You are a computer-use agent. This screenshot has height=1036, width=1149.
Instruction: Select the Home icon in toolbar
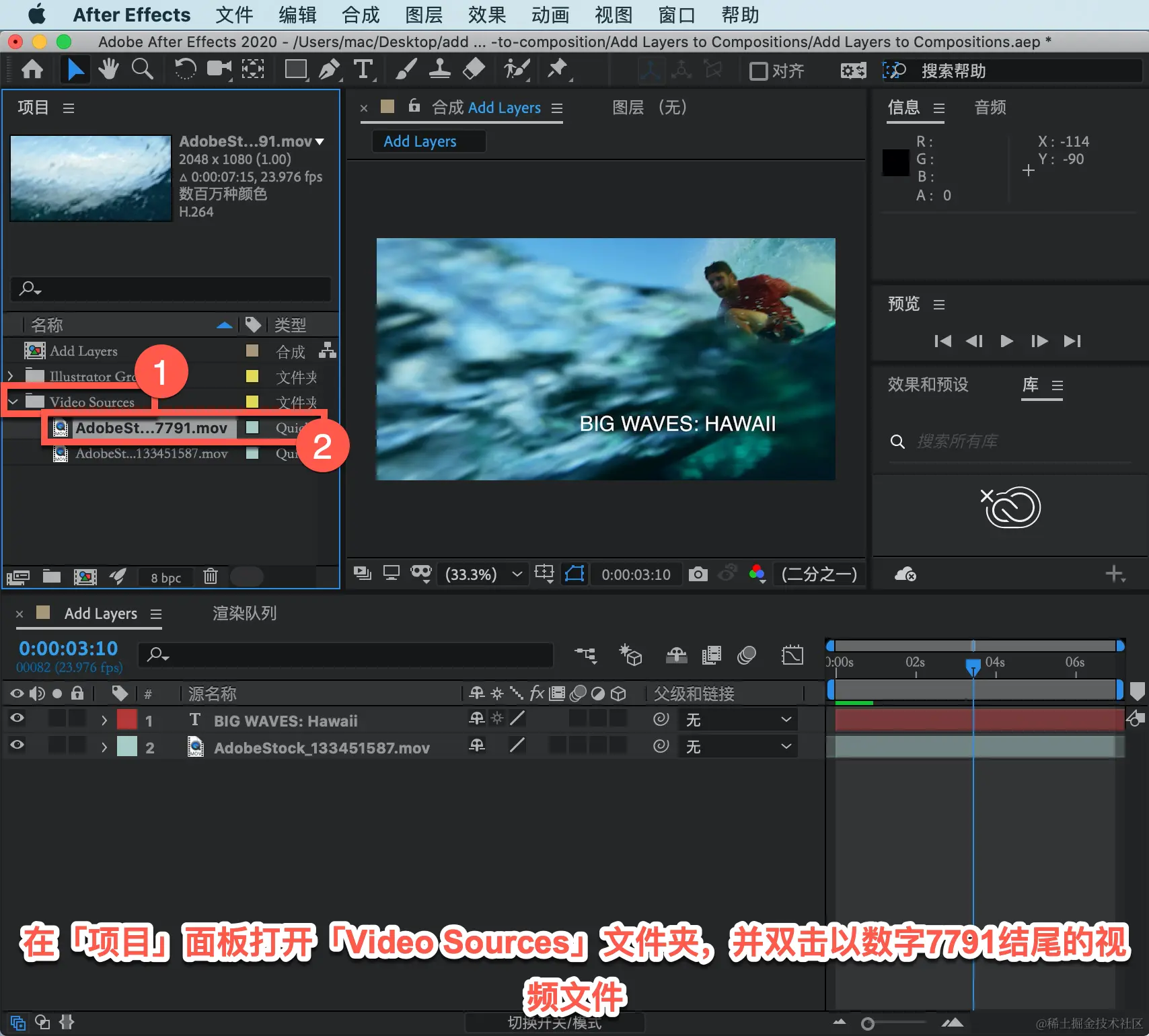(32, 69)
